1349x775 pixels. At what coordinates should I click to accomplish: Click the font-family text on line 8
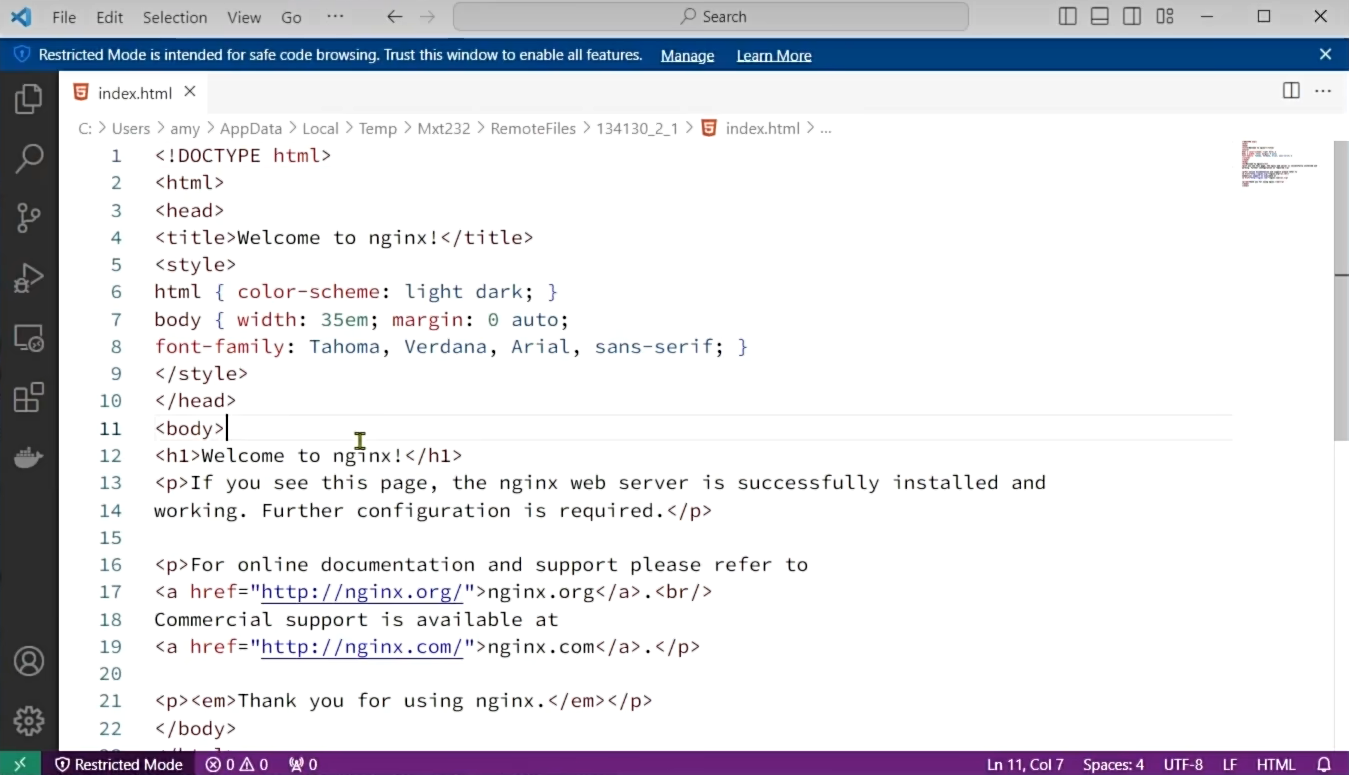[x=219, y=347]
